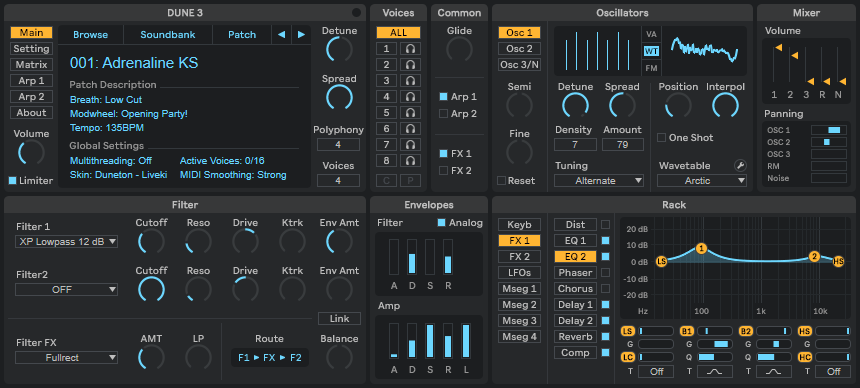Image resolution: width=860 pixels, height=388 pixels.
Task: Solo voice 2 with its headphone icon
Action: (410, 65)
